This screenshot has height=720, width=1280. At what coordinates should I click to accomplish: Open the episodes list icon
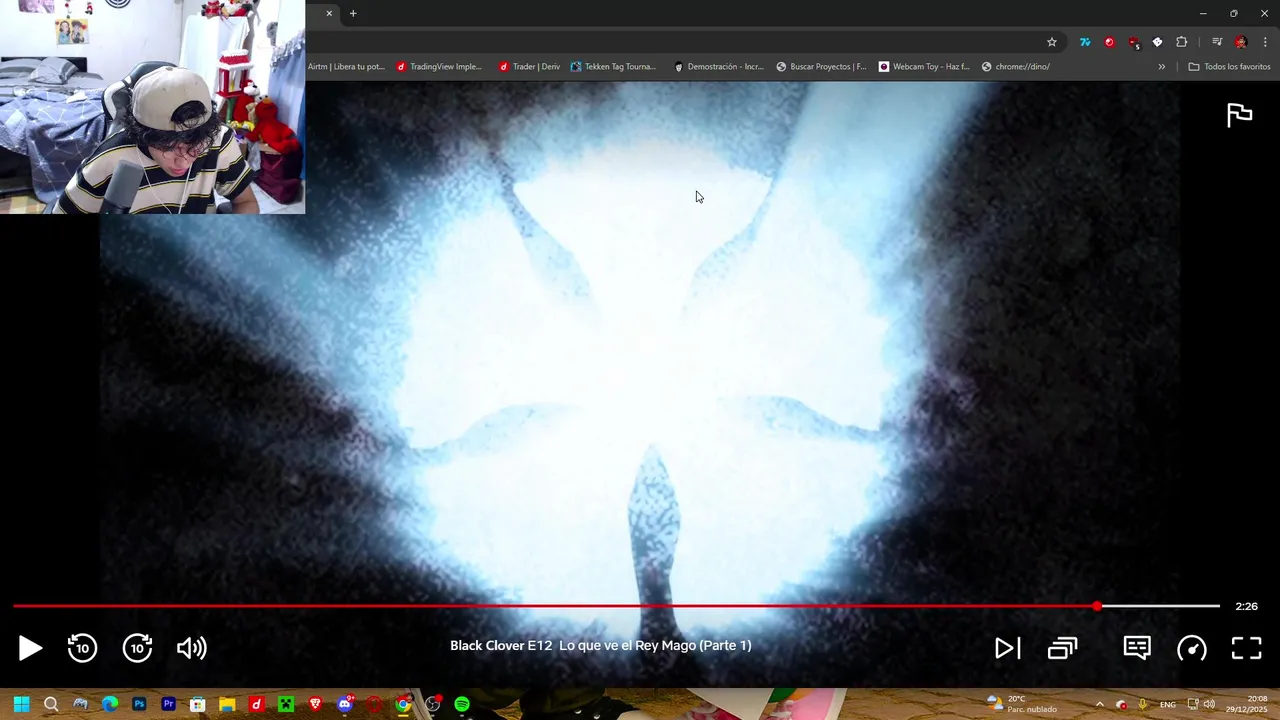point(1062,648)
